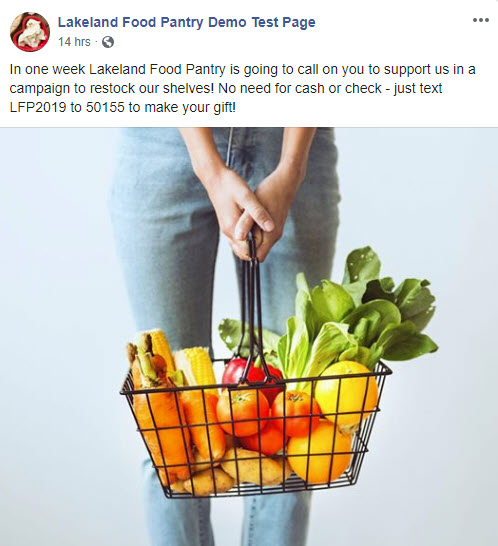Click the phrase "make your gift!" in post
Viewport: 498px width, 546px height.
(190, 108)
